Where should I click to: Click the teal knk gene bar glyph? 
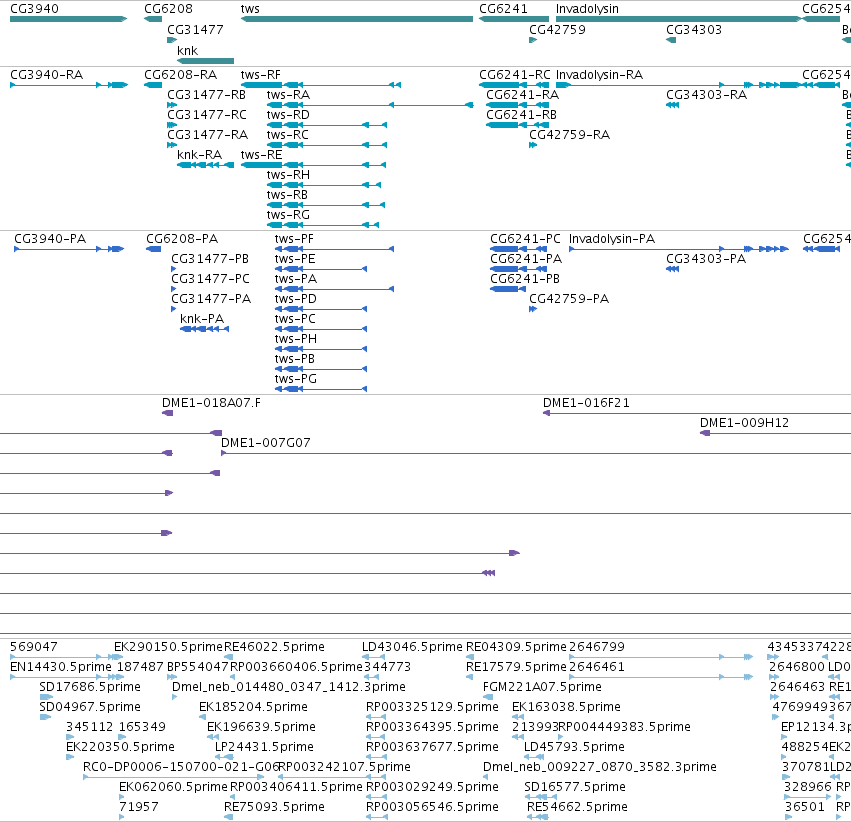(206, 61)
